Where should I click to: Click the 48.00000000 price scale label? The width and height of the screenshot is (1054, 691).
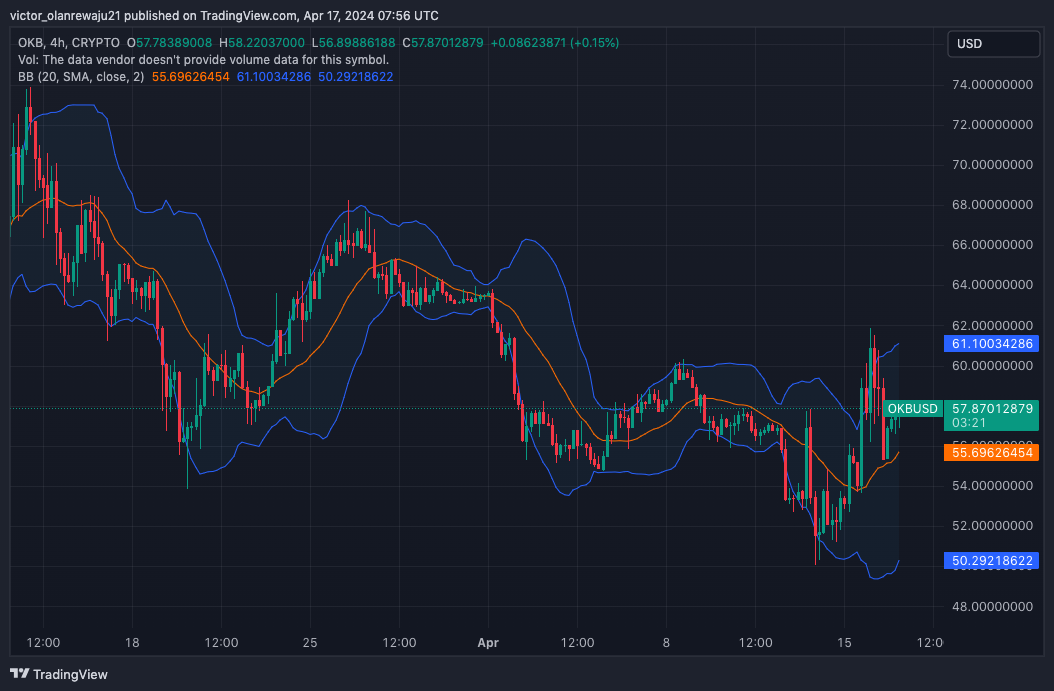pyautogui.click(x=991, y=606)
